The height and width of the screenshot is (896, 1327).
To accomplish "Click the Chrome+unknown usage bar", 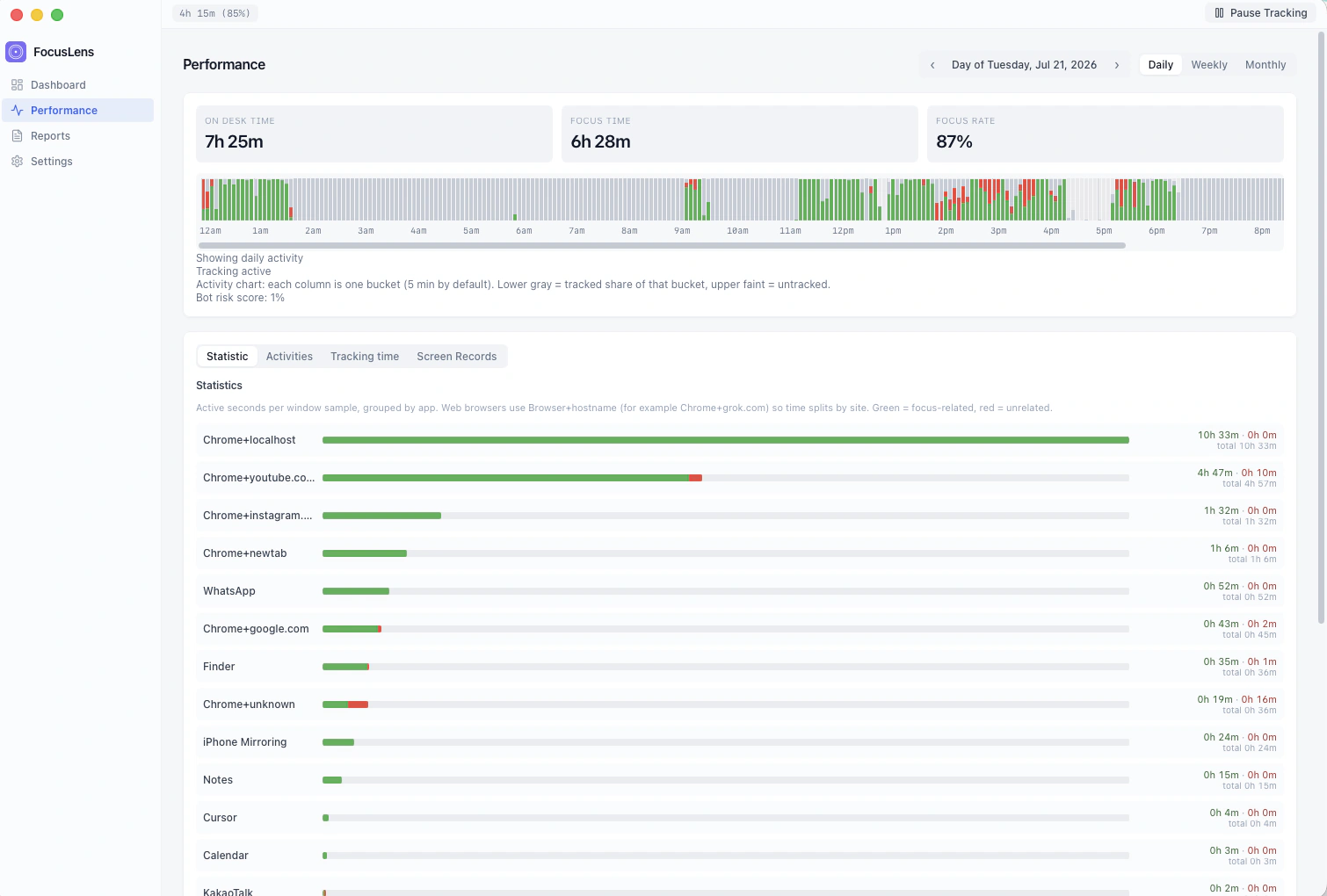I will [726, 705].
